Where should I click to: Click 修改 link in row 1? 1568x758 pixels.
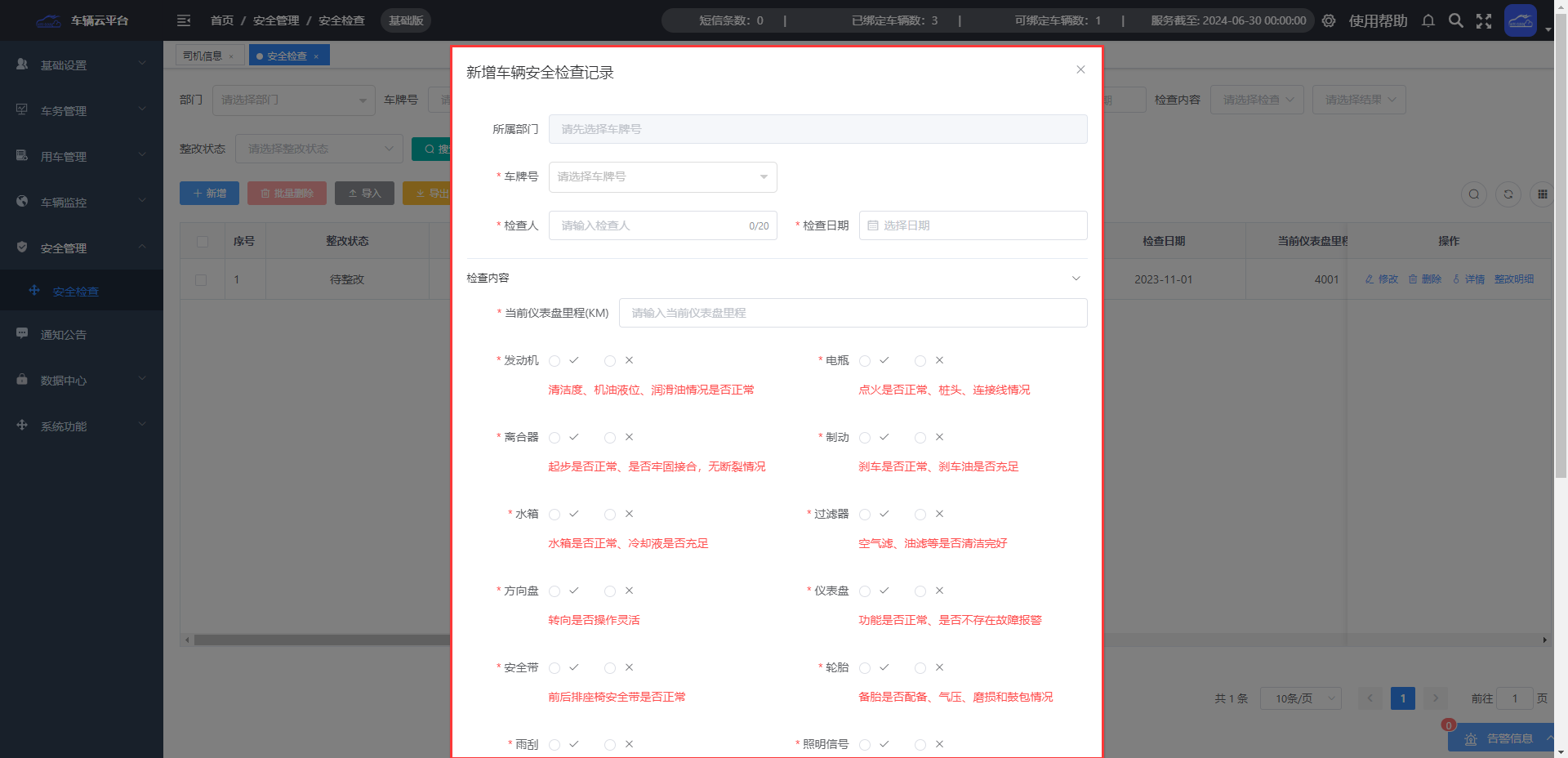tap(1382, 279)
